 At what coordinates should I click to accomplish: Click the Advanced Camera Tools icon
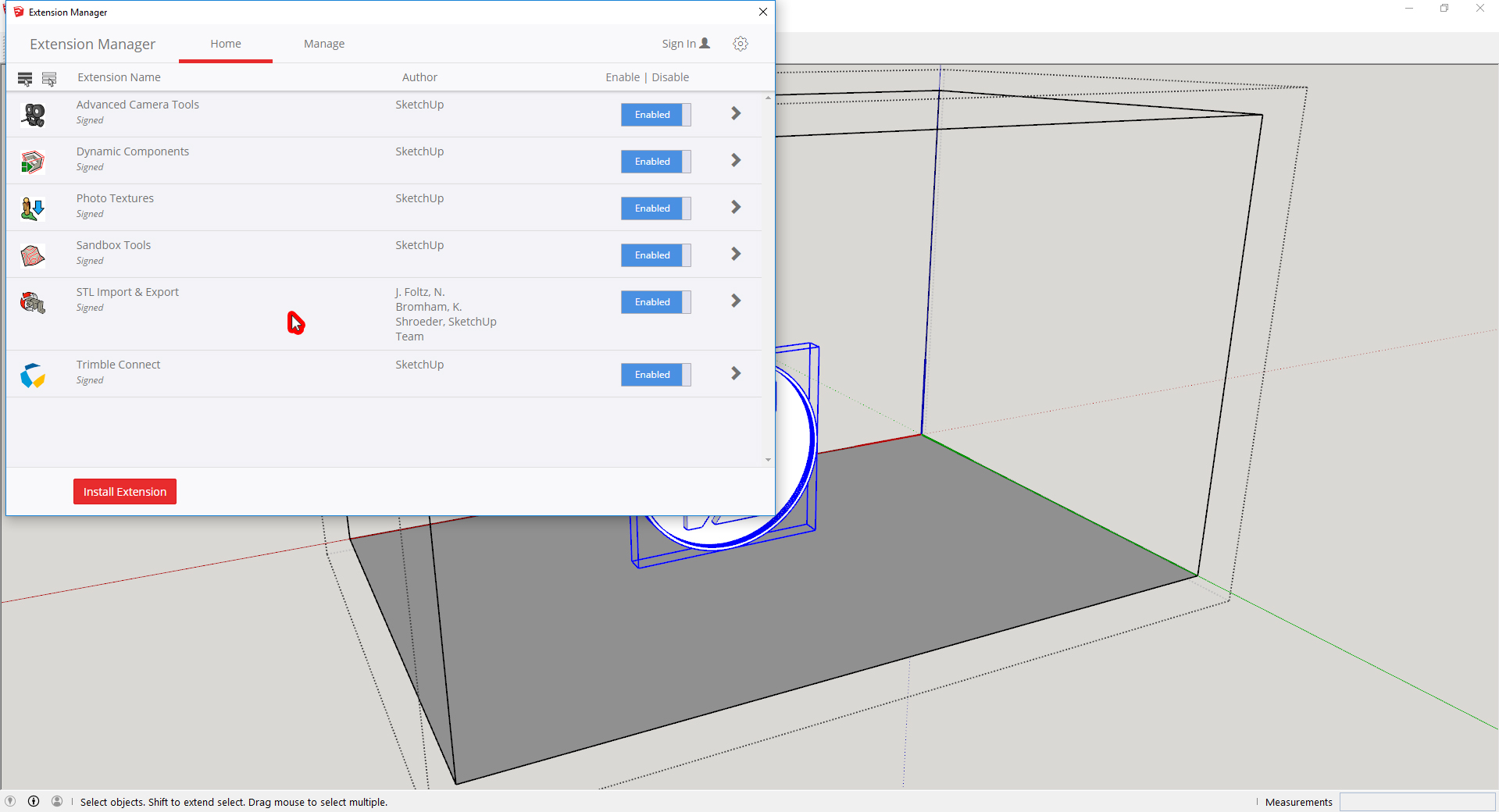point(33,115)
